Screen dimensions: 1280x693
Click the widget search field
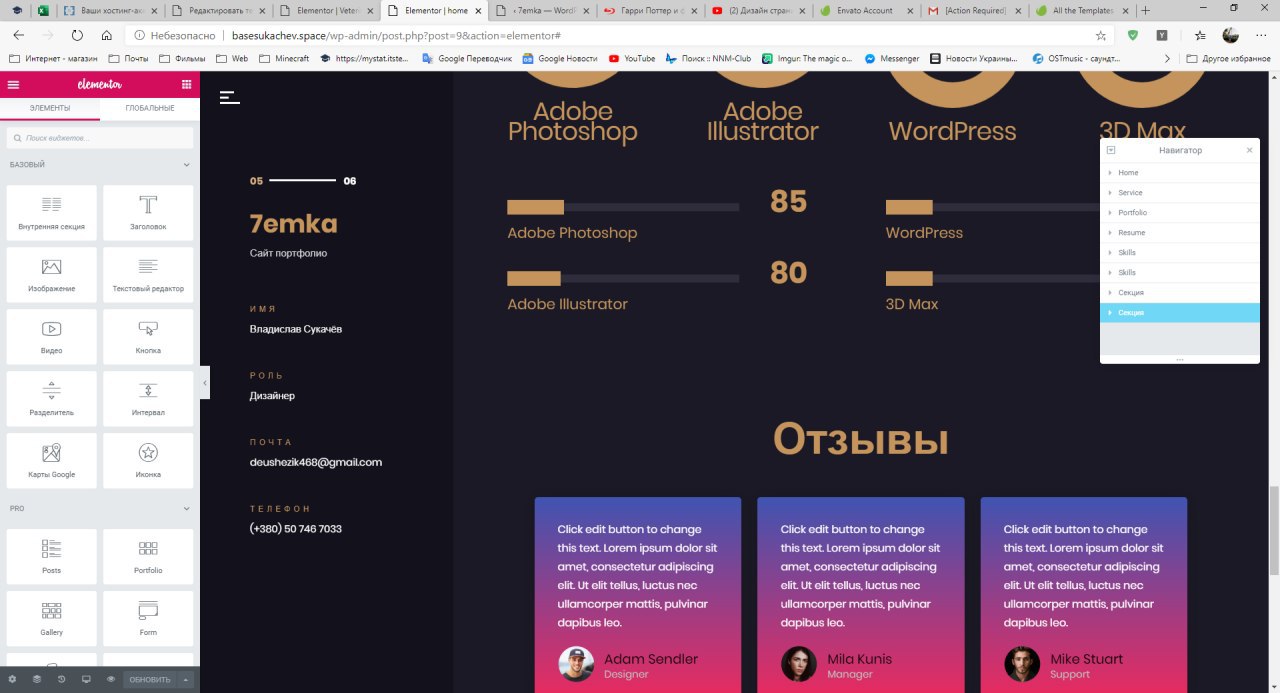[x=100, y=137]
